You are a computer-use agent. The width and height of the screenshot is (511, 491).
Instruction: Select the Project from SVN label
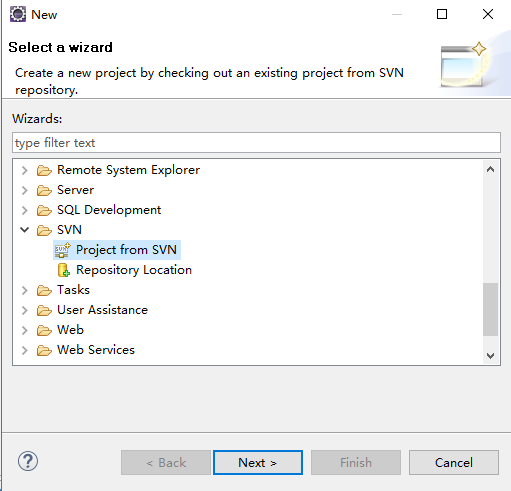tap(126, 250)
